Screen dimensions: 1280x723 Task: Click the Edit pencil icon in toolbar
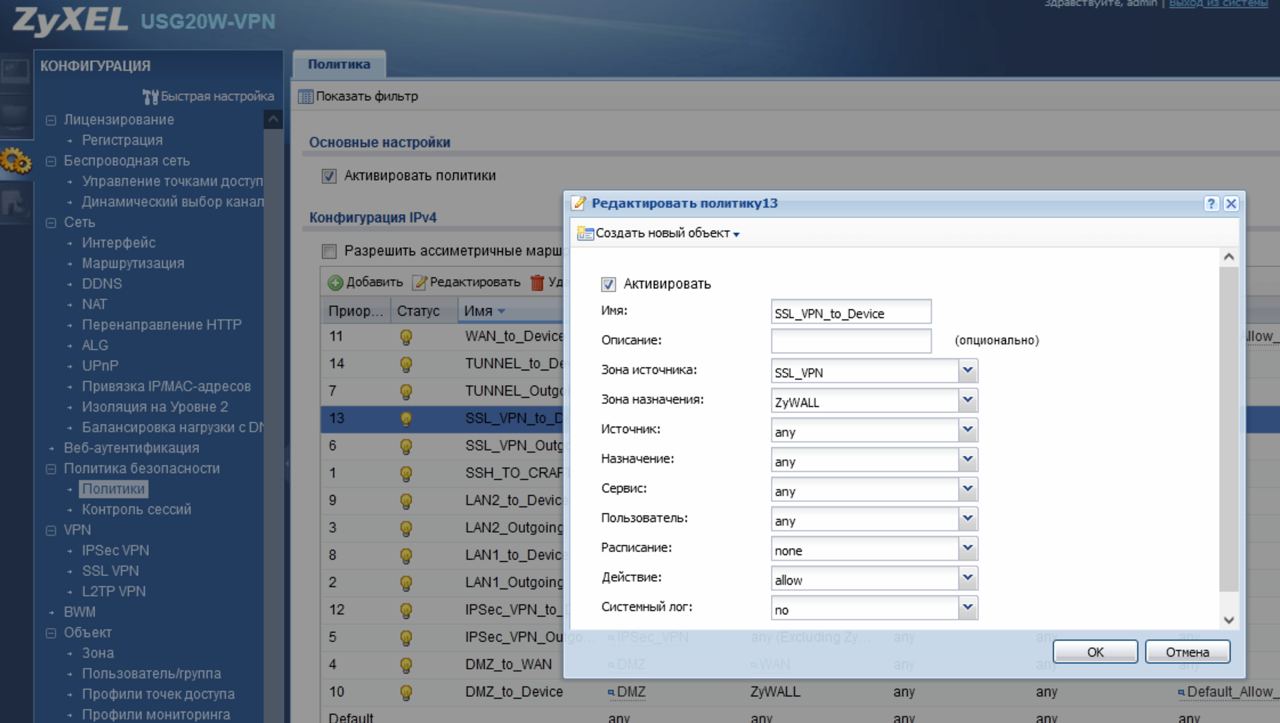(420, 283)
